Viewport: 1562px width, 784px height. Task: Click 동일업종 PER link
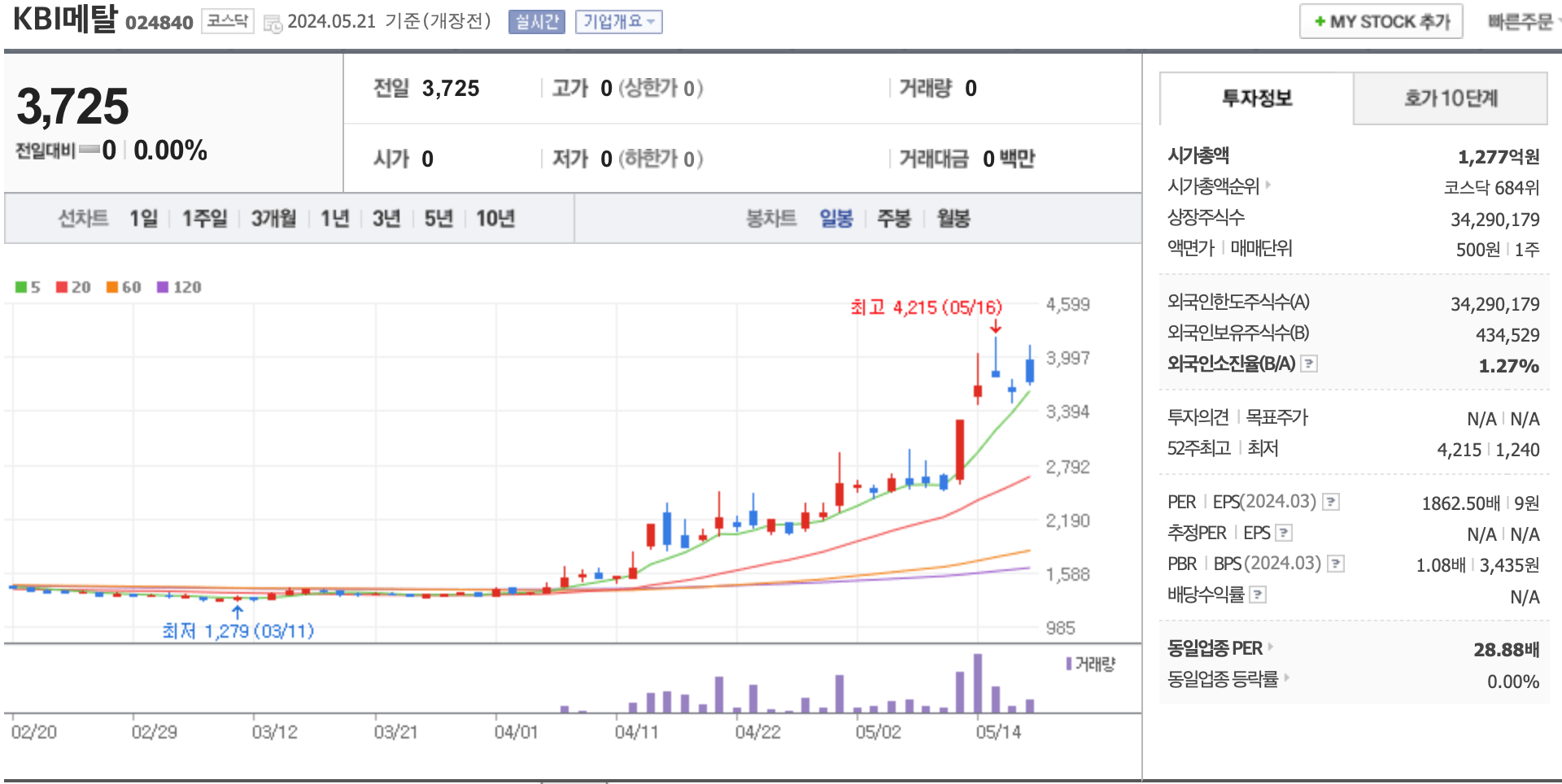1215,648
